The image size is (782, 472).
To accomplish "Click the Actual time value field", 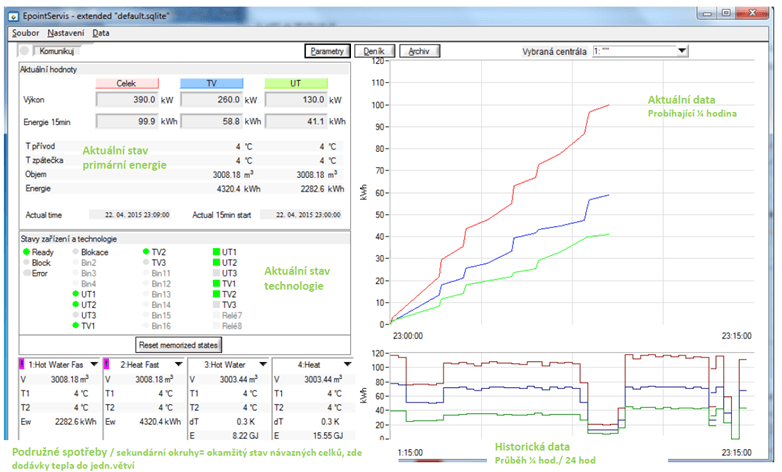I will coord(130,215).
